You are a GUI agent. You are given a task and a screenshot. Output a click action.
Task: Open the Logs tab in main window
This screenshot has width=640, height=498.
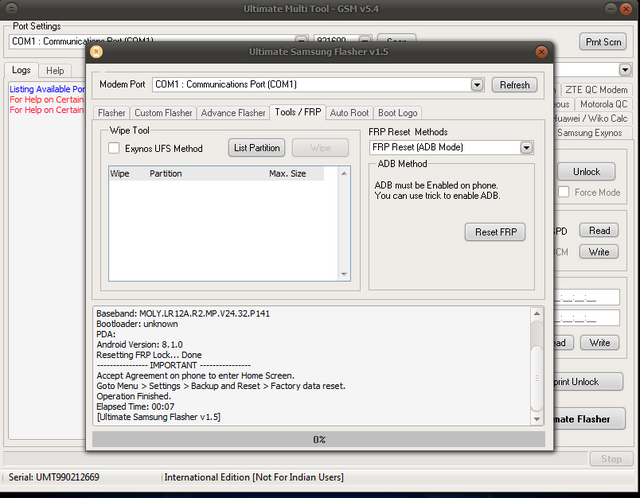click(x=21, y=70)
